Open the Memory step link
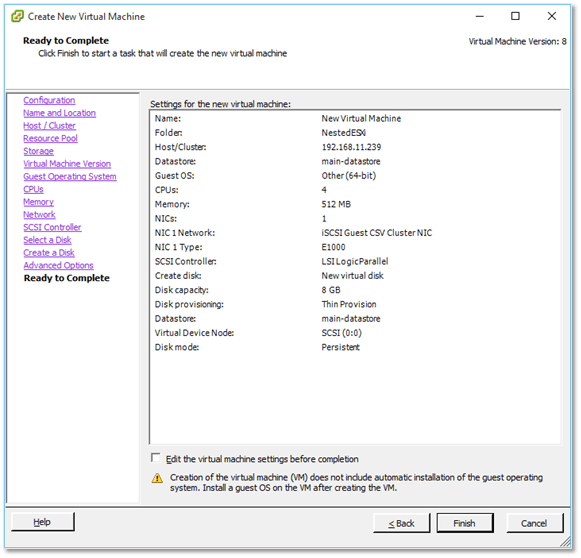The height and width of the screenshot is (558, 581). tap(39, 202)
